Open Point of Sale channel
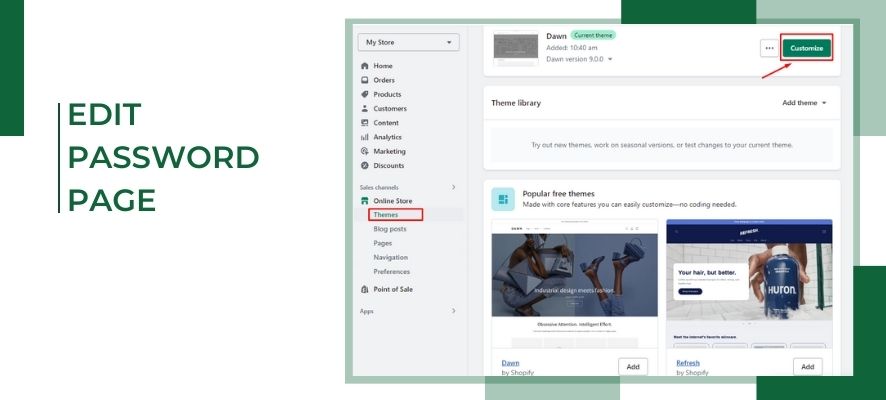Image resolution: width=886 pixels, height=400 pixels. click(x=393, y=289)
